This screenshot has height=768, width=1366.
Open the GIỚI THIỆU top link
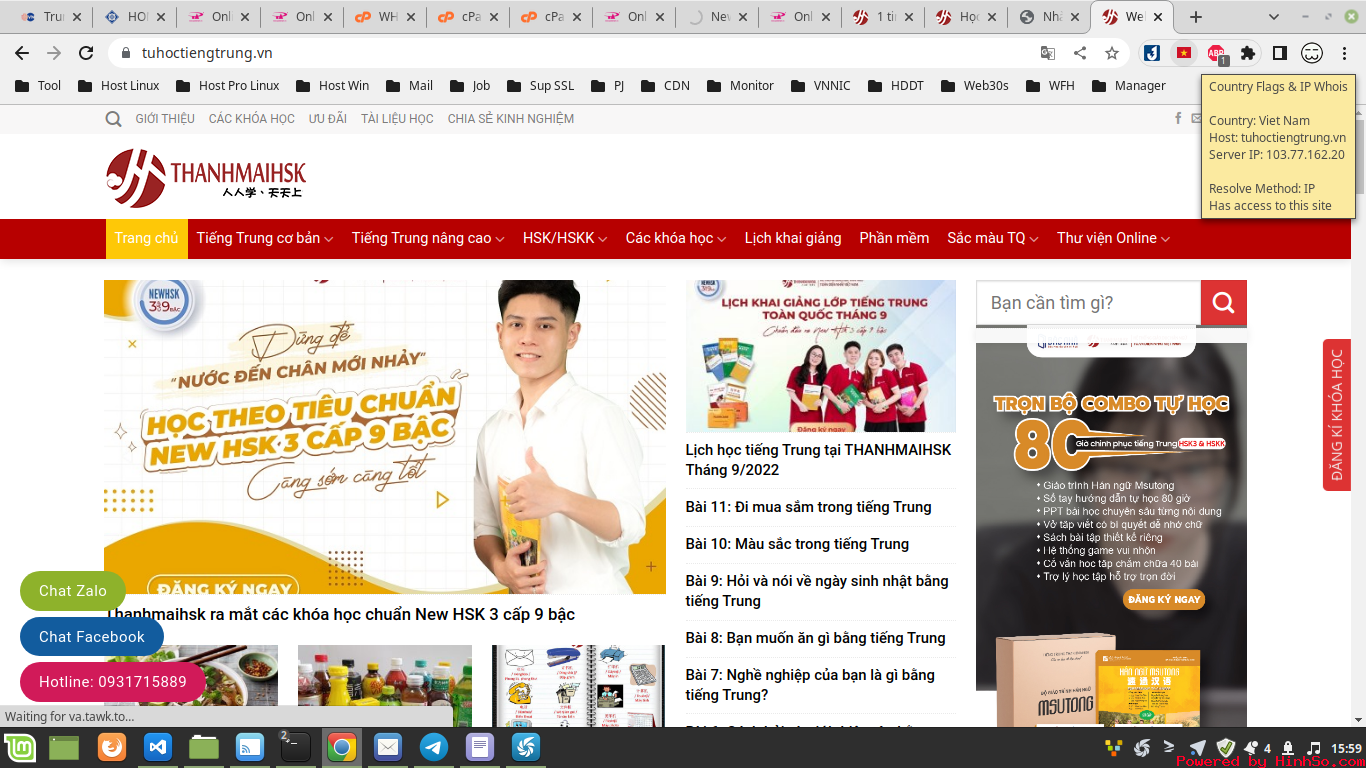click(165, 119)
